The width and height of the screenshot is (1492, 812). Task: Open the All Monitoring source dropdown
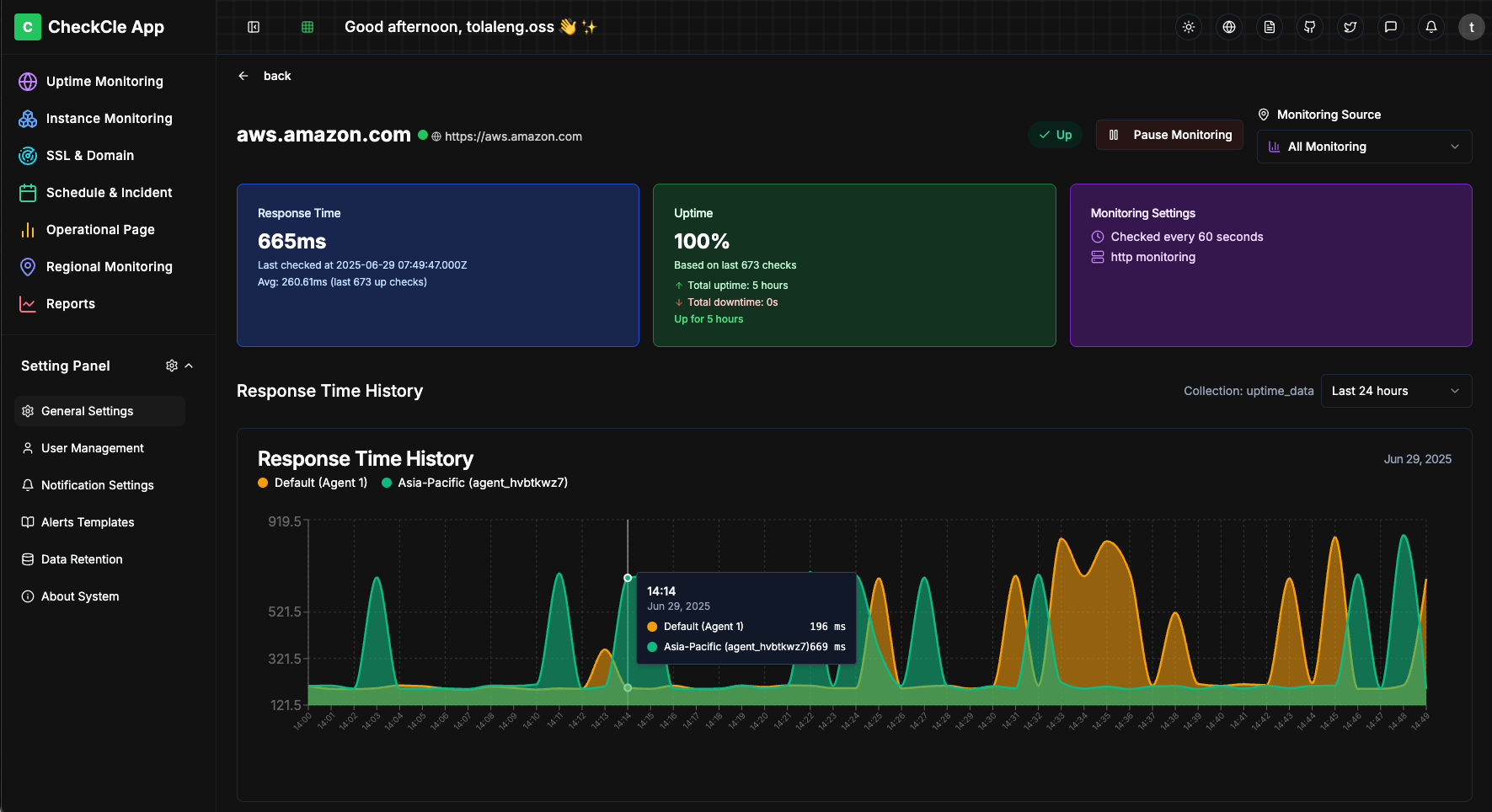[x=1364, y=147]
